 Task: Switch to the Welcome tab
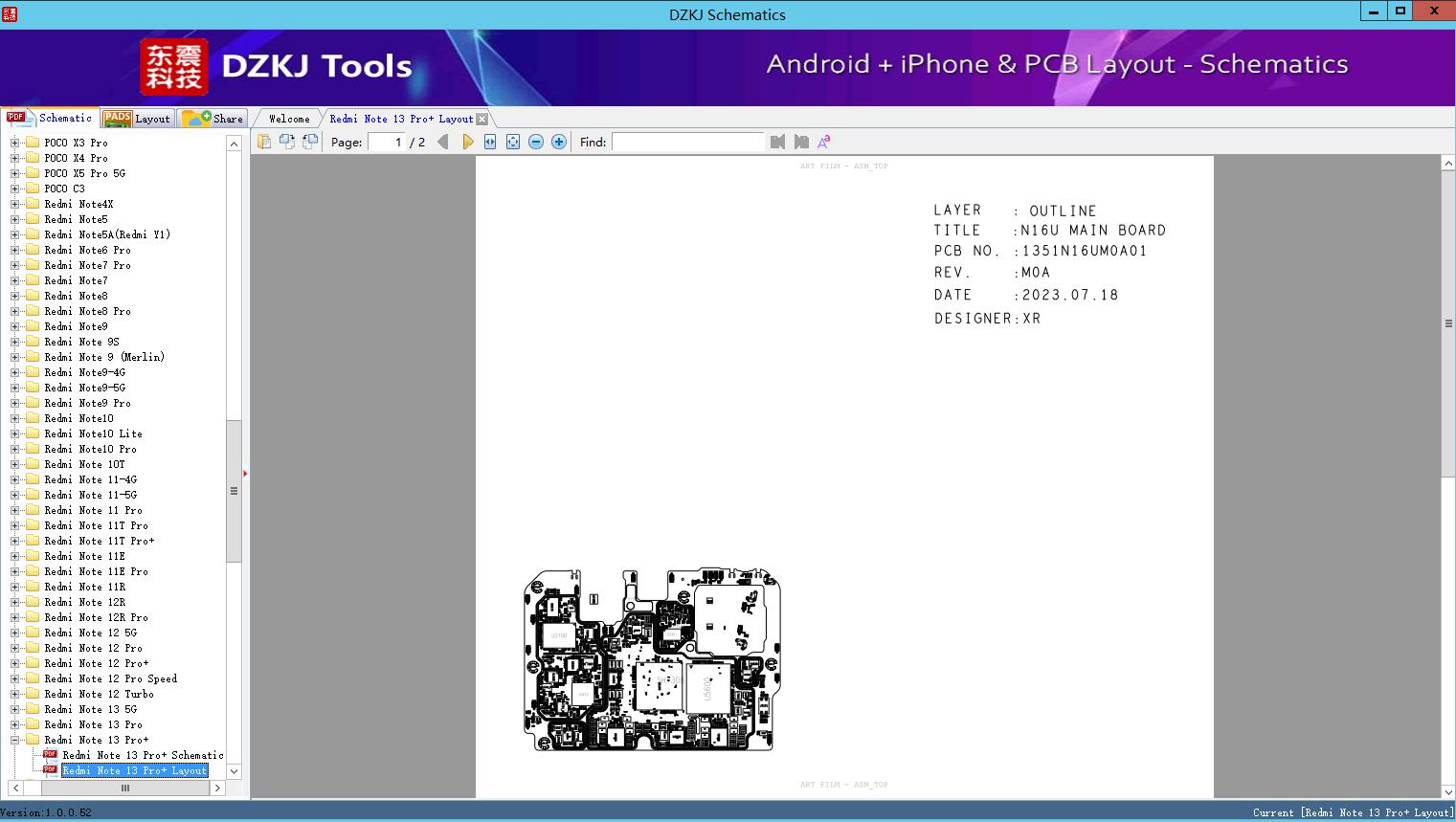[x=289, y=119]
